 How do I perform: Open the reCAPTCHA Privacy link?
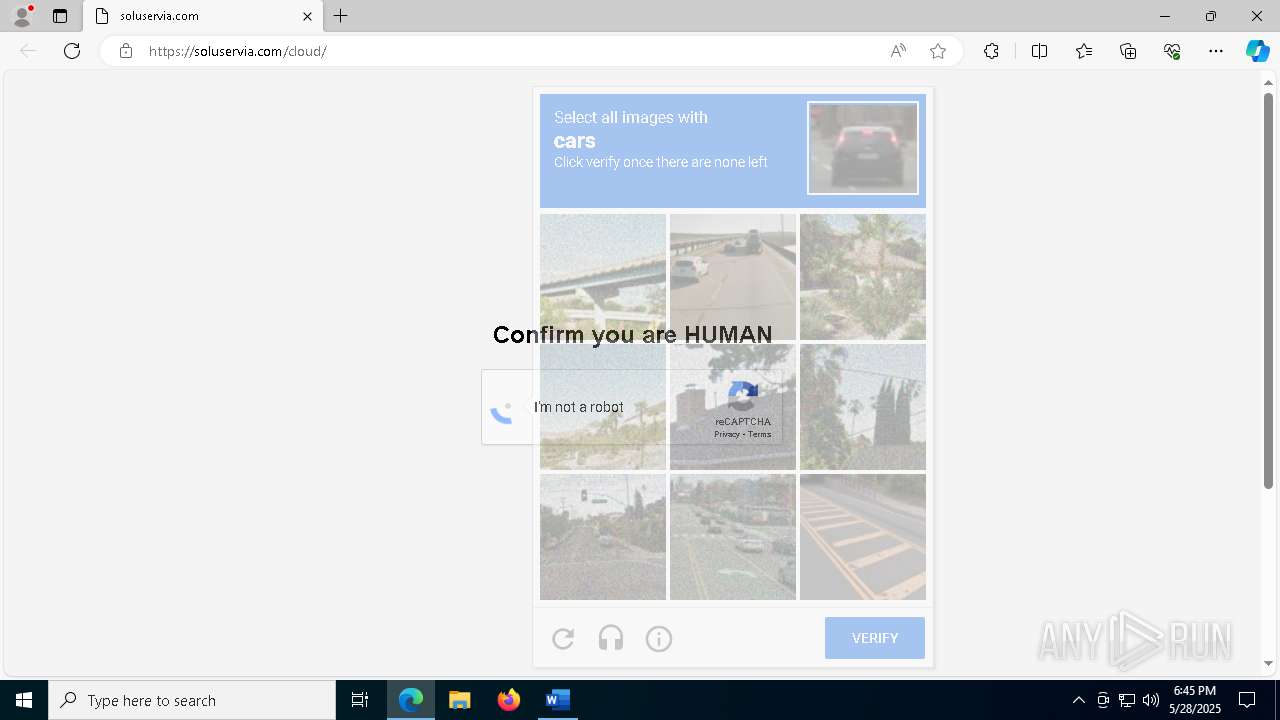pos(726,434)
